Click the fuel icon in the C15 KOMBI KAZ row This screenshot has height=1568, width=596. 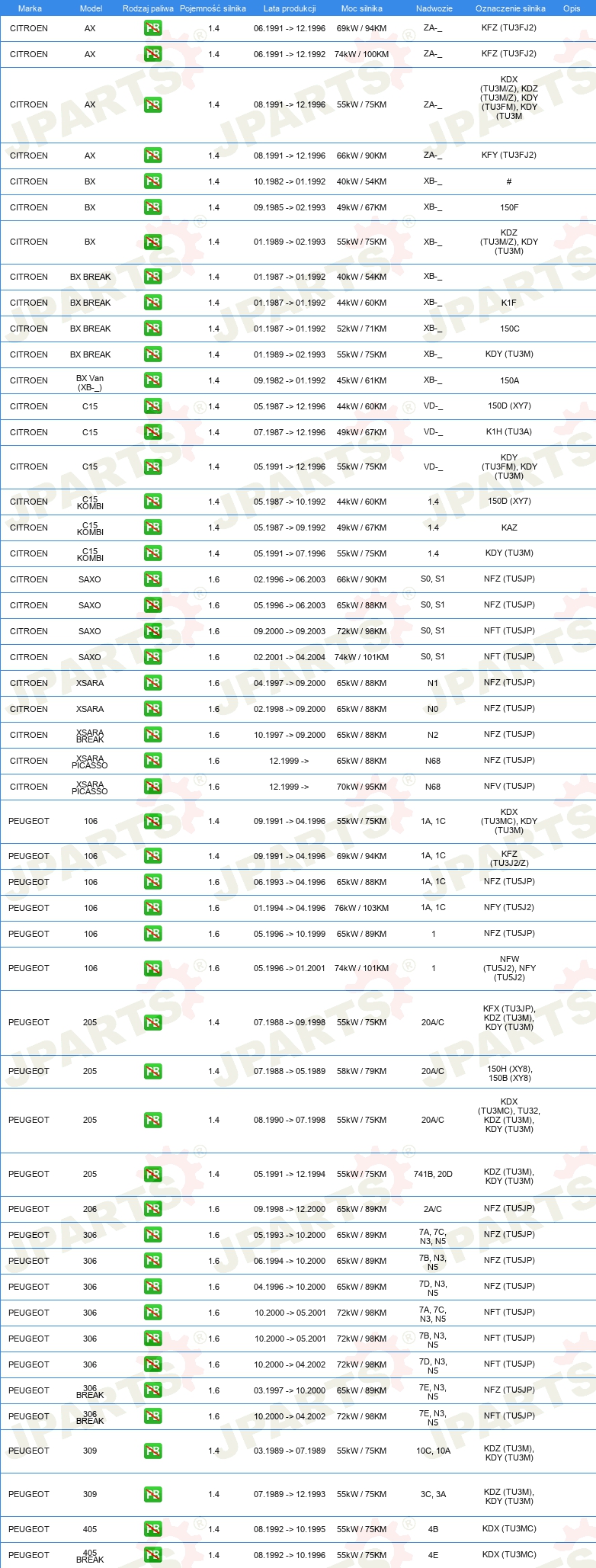tap(152, 527)
